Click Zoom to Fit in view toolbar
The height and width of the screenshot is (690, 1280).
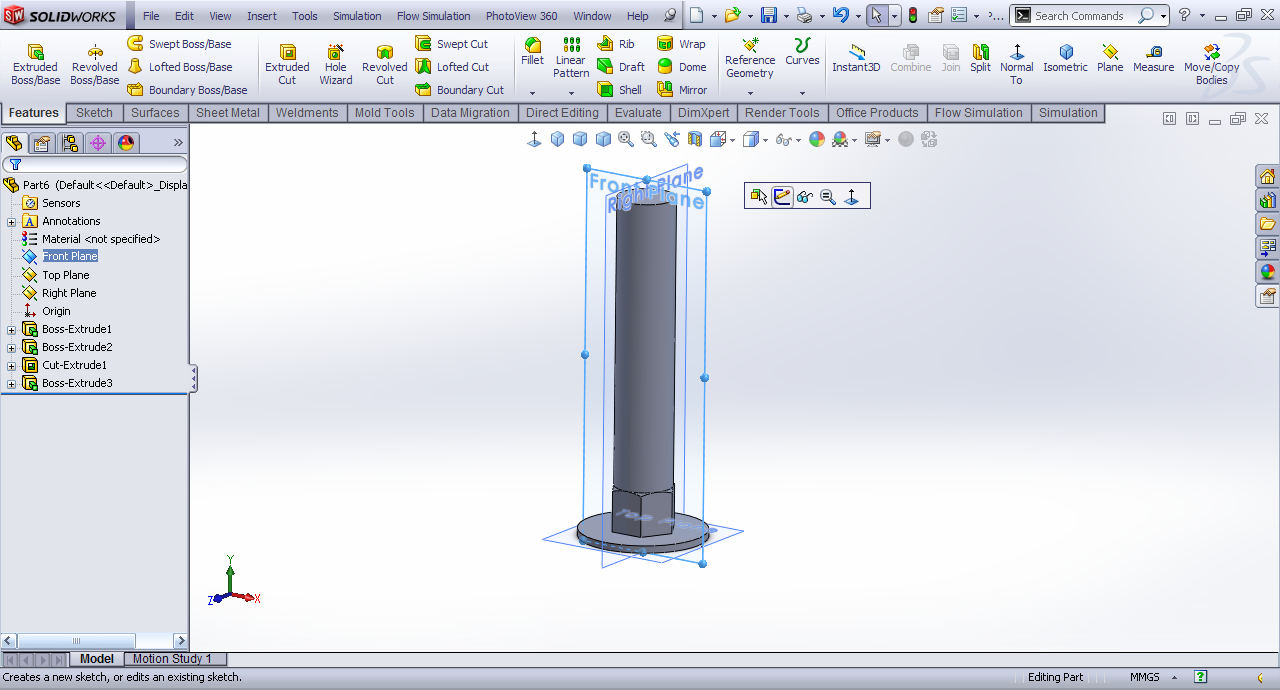(x=626, y=139)
